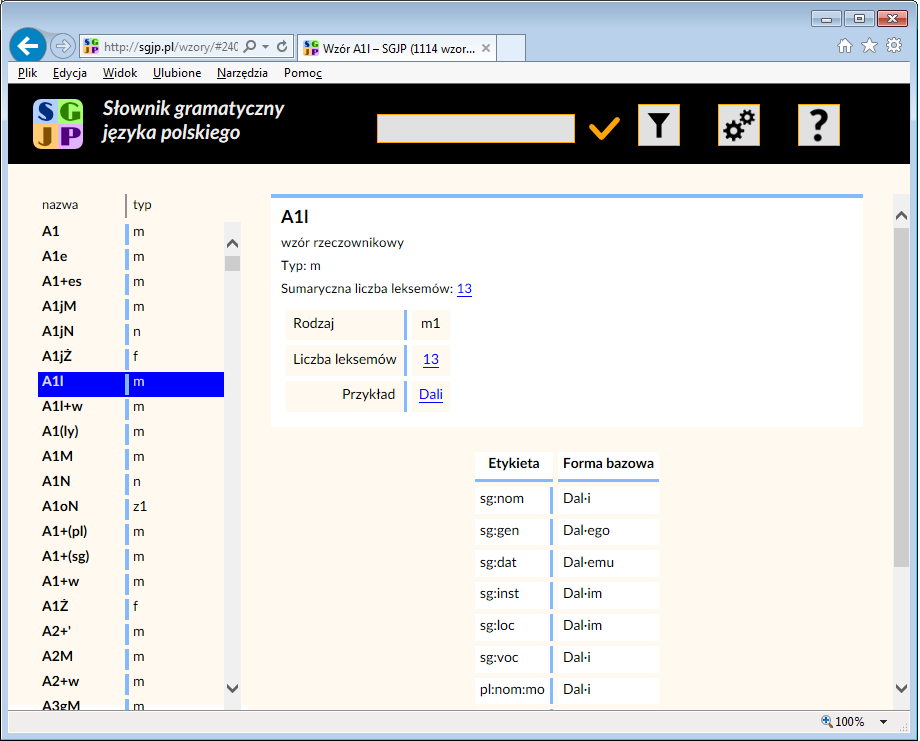The image size is (920, 741).
Task: Click the favorites star icon
Action: 869,46
